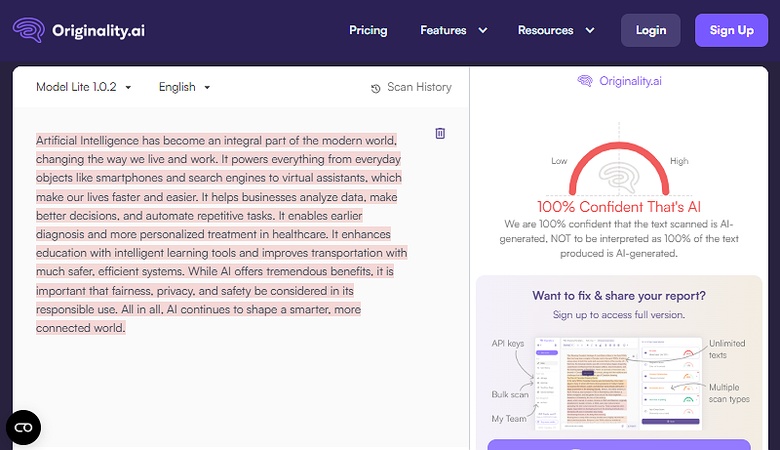This screenshot has height=450, width=780.
Task: Open the round CO widget at bottom-left
Action: 23,427
